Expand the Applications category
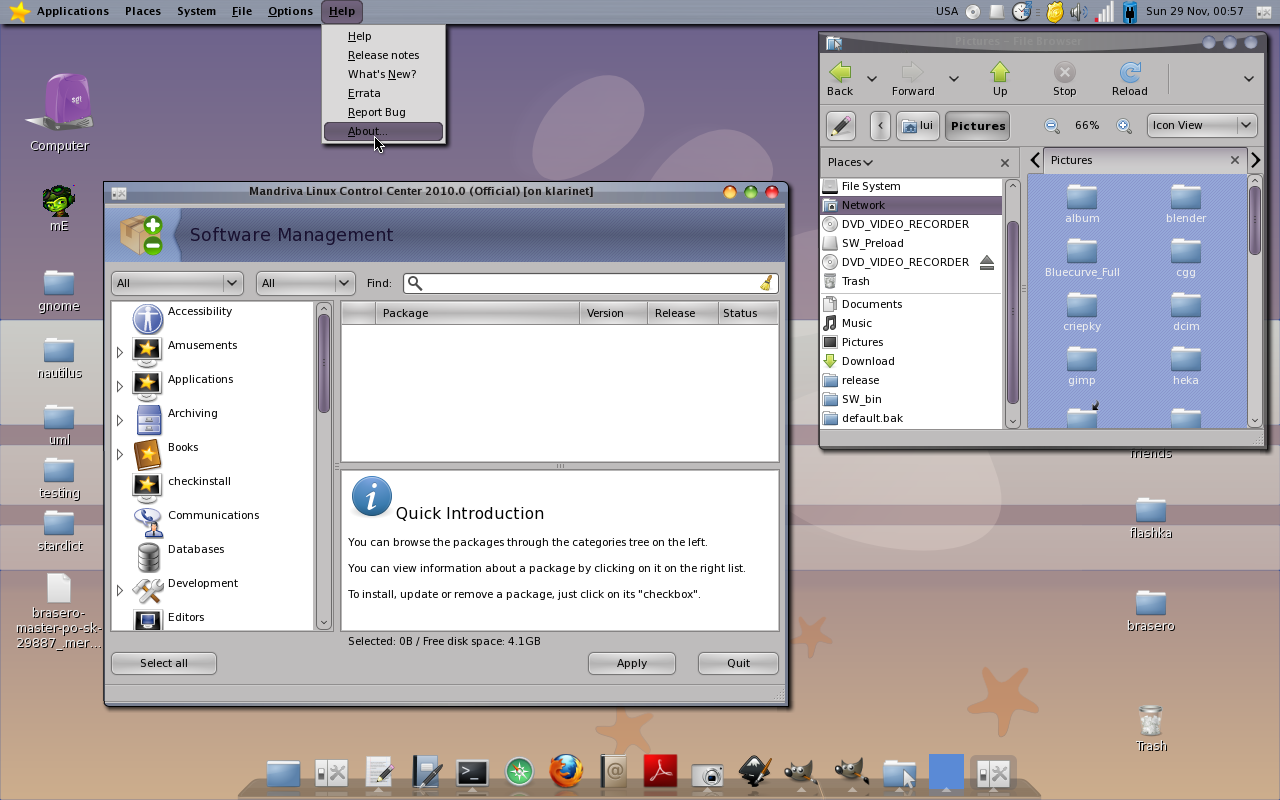Screen dimensions: 1280x800 [x=120, y=386]
